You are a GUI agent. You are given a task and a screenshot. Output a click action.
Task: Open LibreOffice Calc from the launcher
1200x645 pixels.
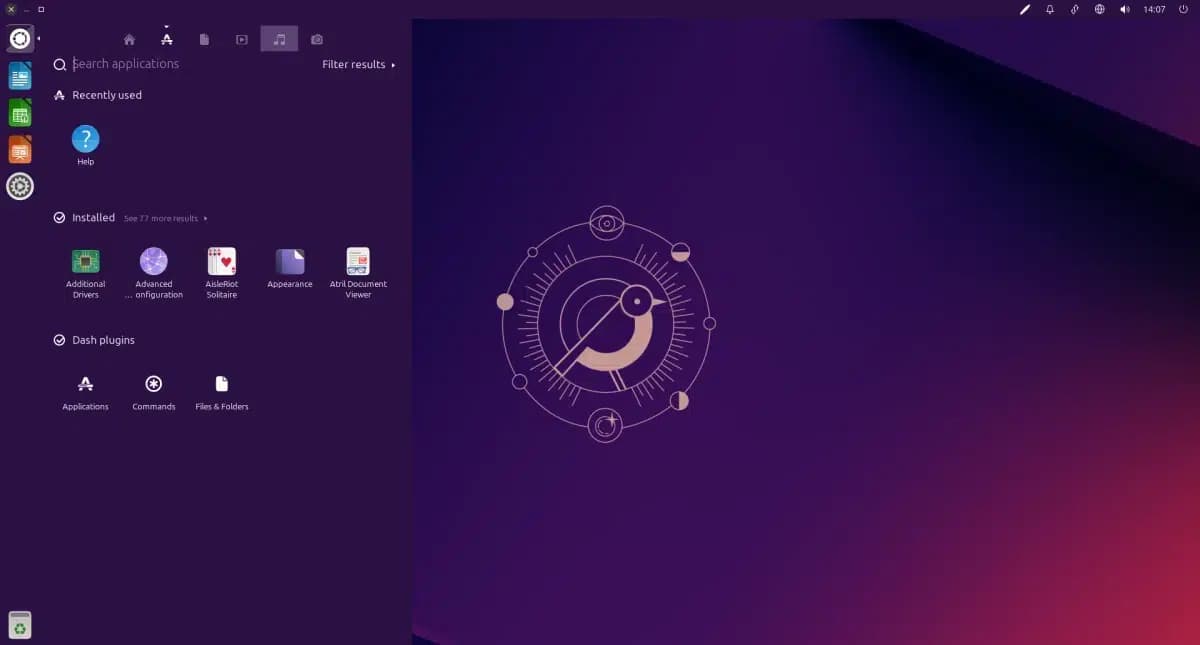coord(20,113)
